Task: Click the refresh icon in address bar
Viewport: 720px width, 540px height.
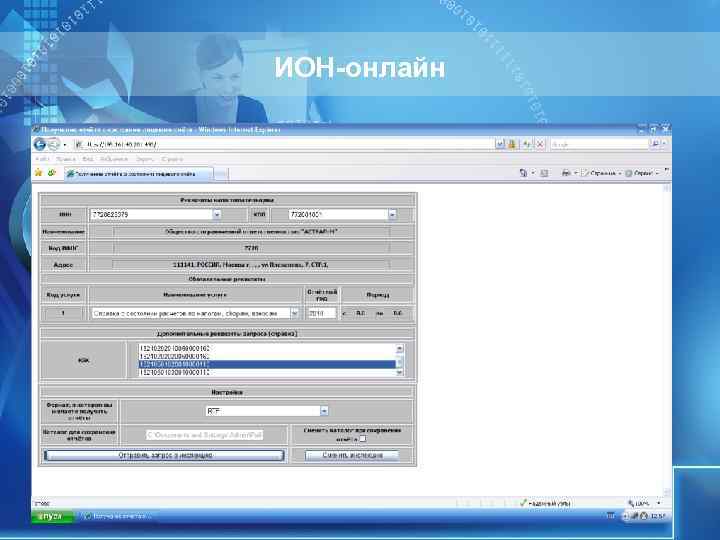Action: pos(527,145)
